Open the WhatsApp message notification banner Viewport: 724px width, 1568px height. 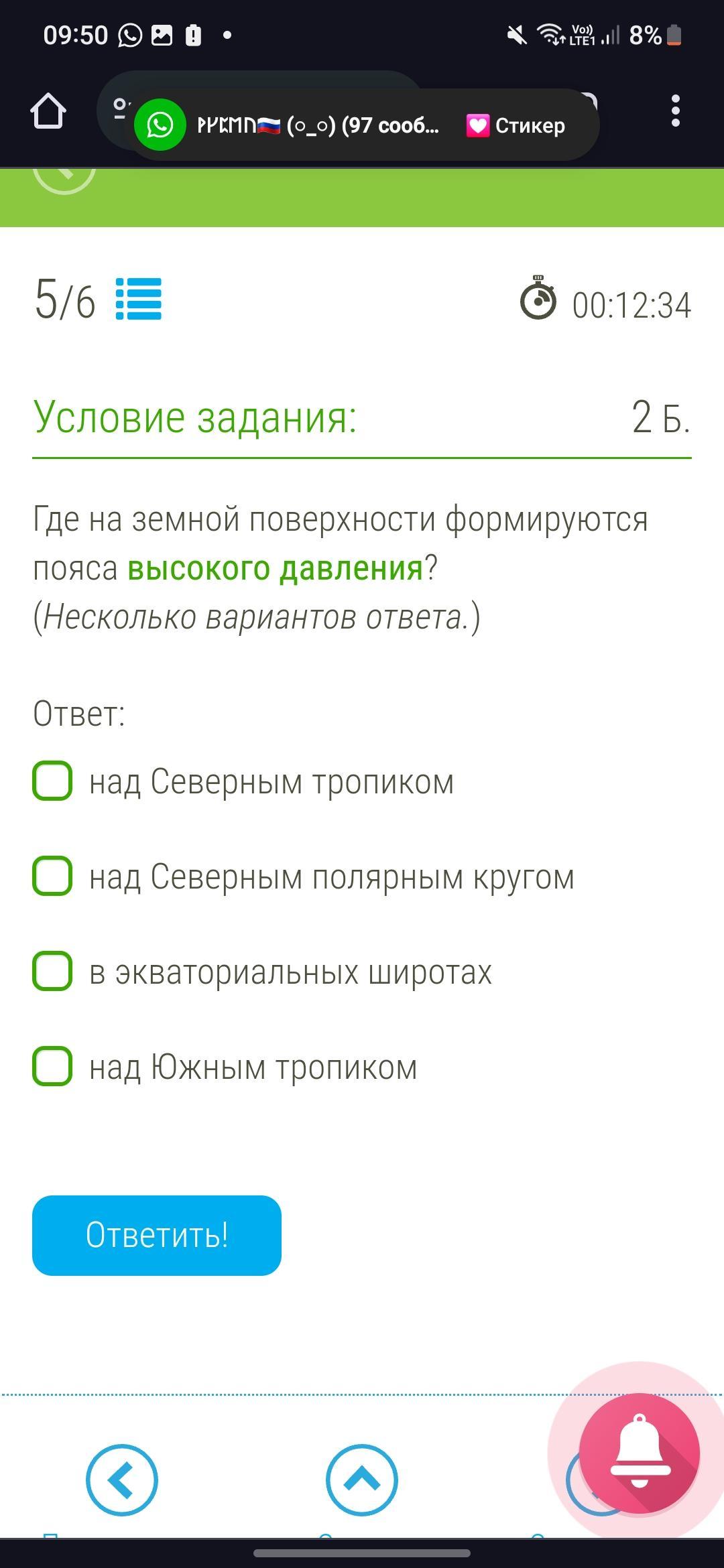318,125
